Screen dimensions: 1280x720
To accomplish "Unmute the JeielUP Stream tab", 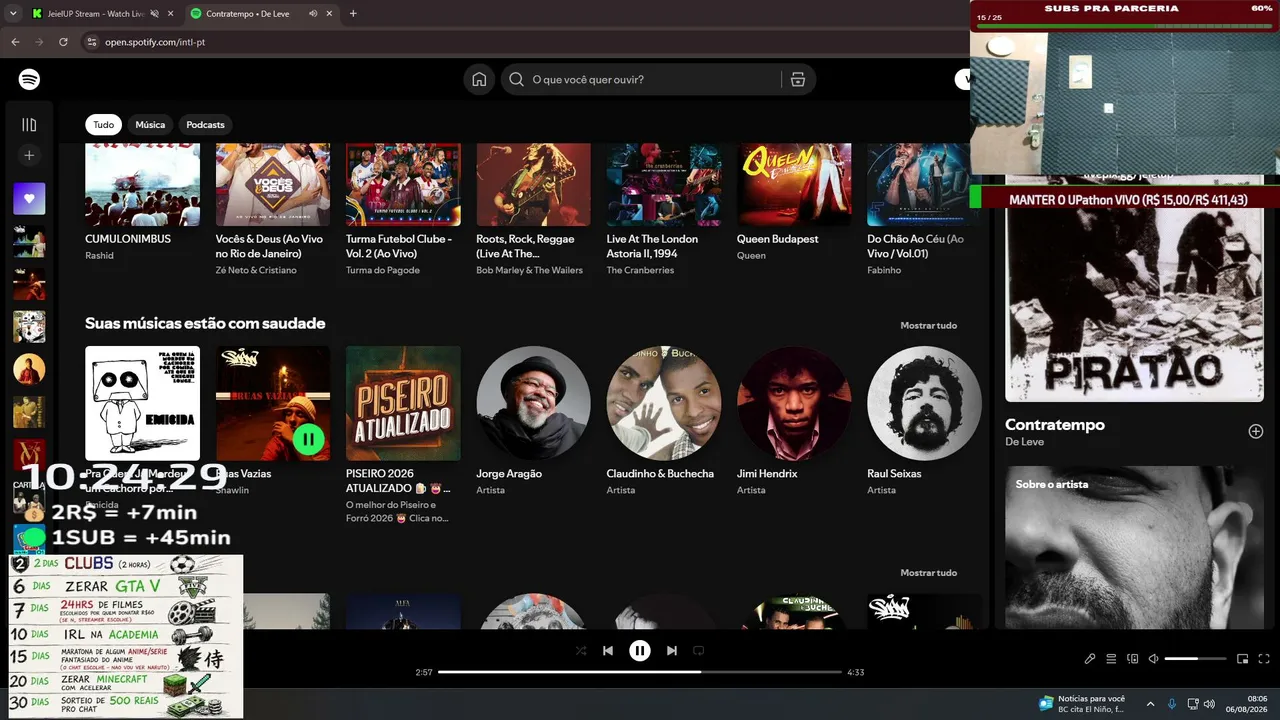I will (x=153, y=14).
